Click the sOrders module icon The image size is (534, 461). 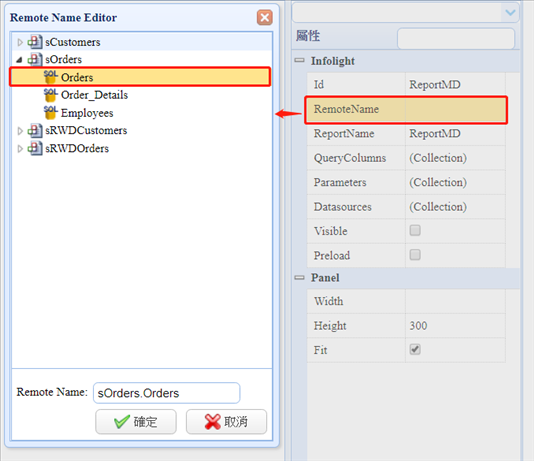point(35,59)
